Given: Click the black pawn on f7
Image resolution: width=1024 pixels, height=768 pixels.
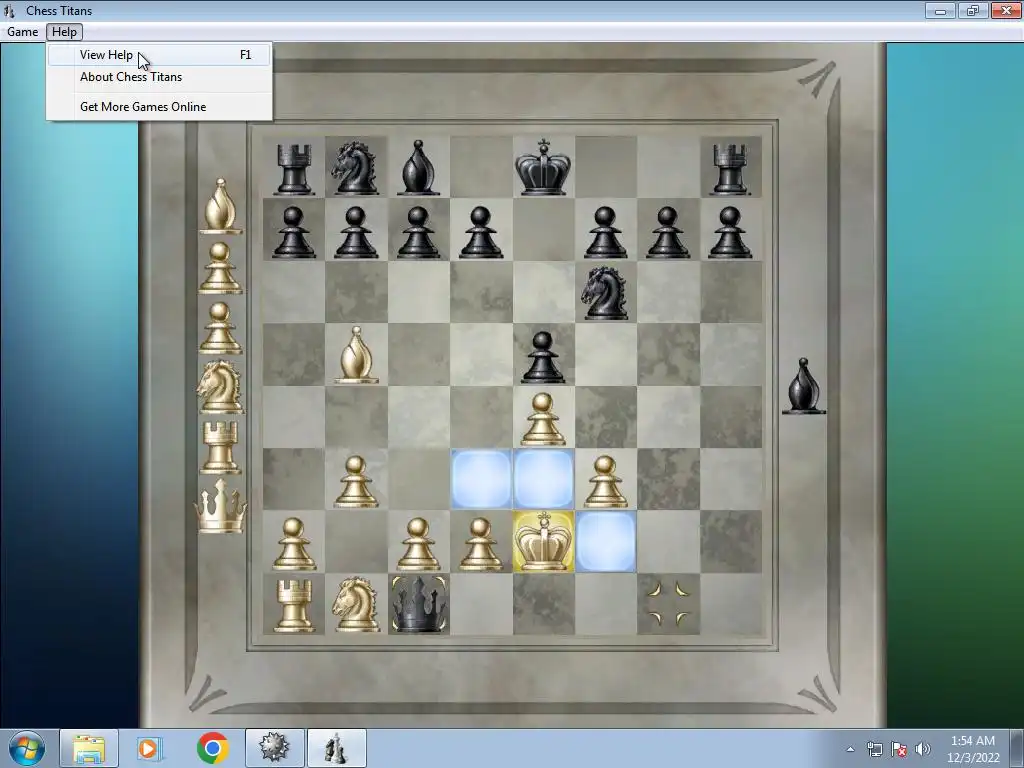Looking at the screenshot, I should 605,232.
